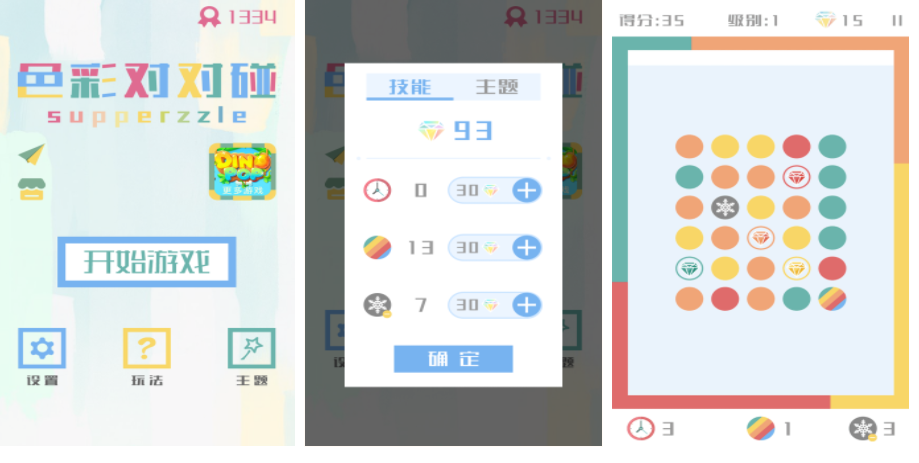This screenshot has width=919, height=463.
Task: Open the 主题 magic wand icon
Action: coord(251,348)
